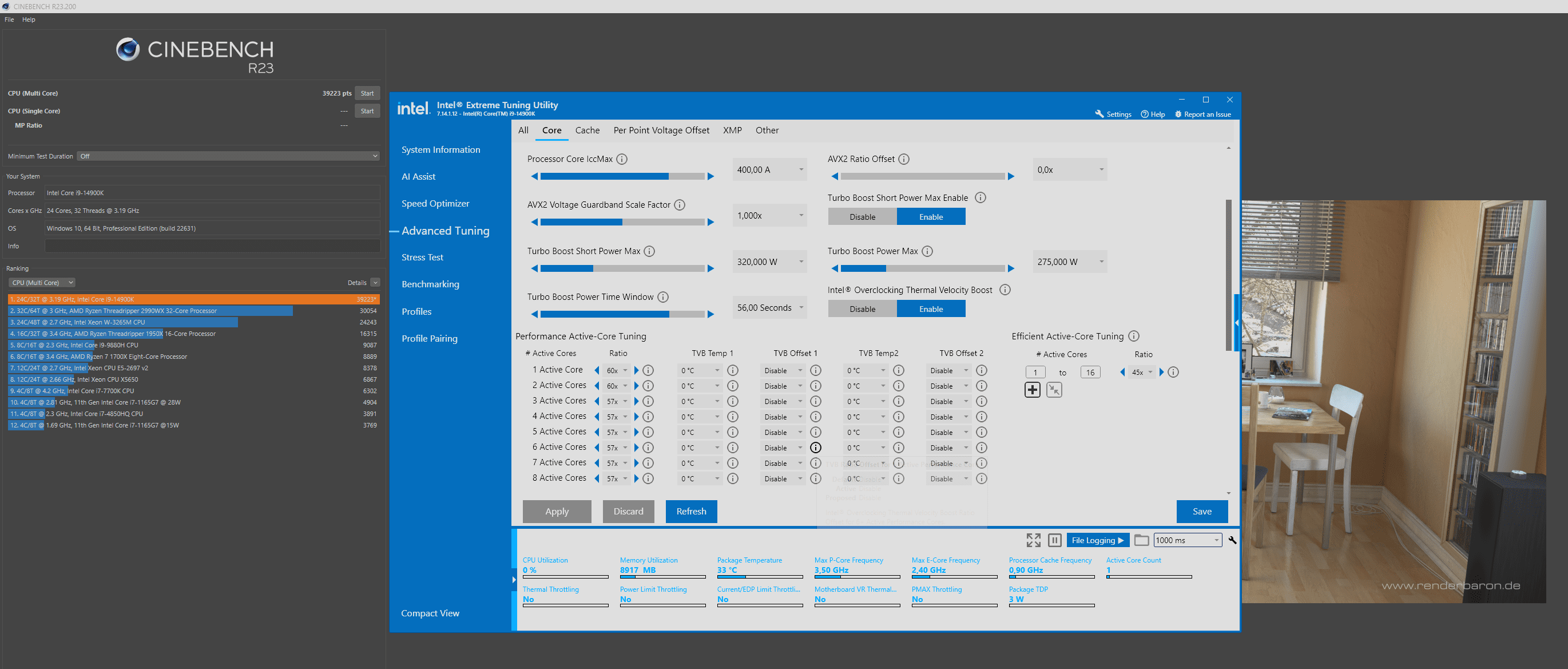Screen dimensions: 1568x669
Task: Click the Apply button
Action: point(557,512)
